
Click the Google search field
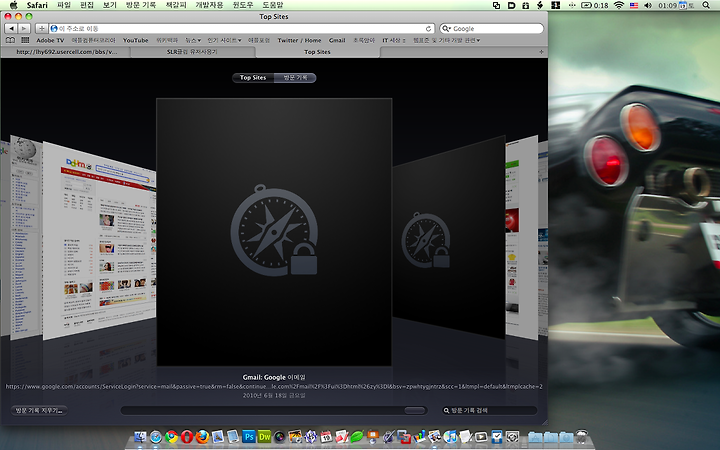click(491, 28)
